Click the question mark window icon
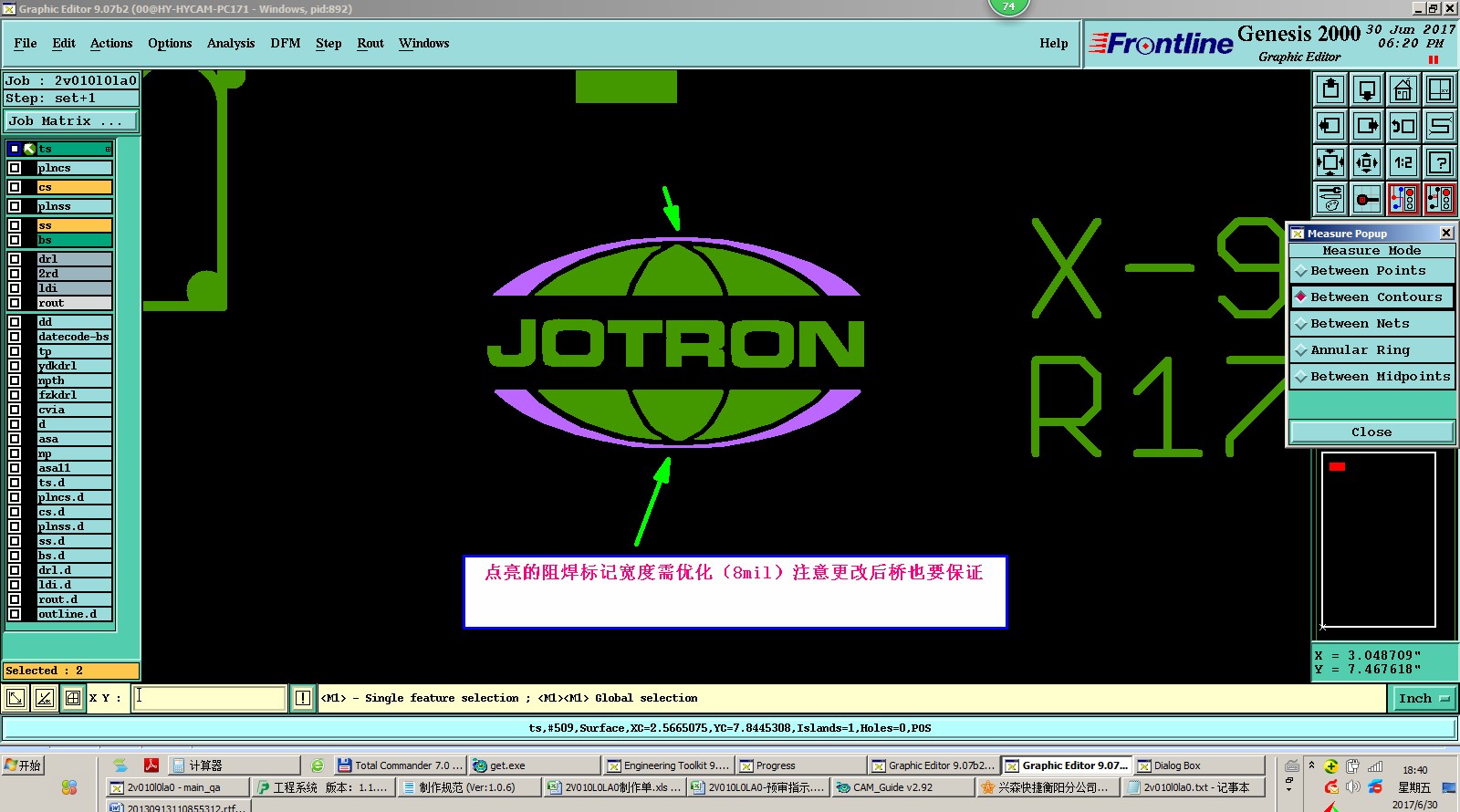Viewport: 1460px width, 812px height. 1440,162
